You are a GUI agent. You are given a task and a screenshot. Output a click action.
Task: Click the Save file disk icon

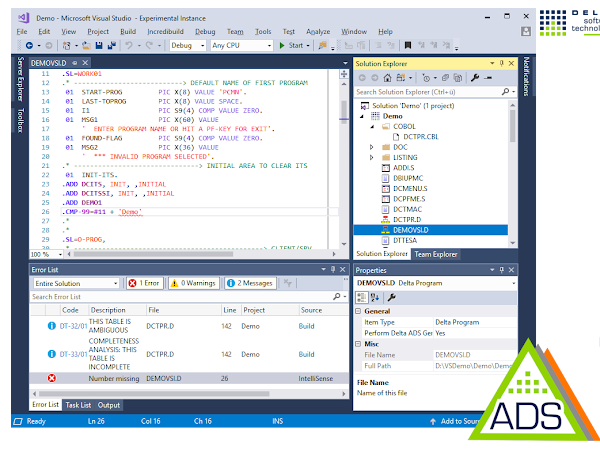point(99,46)
